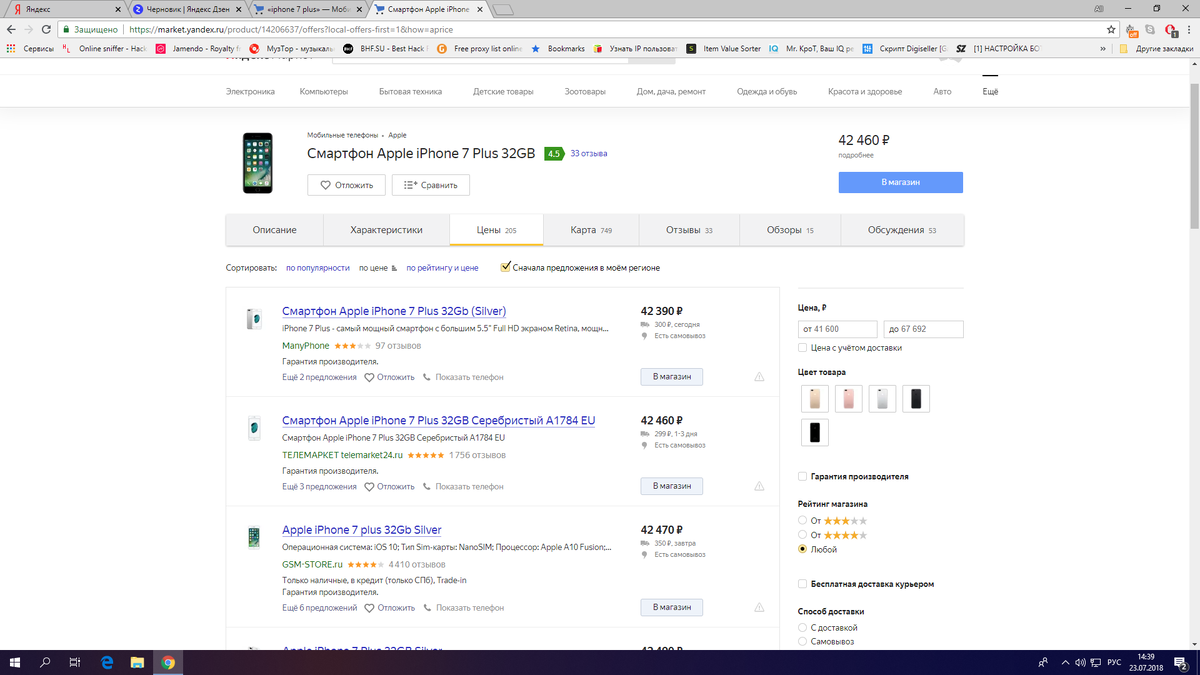Open 33 отзыва link
The height and width of the screenshot is (675, 1200).
click(588, 154)
